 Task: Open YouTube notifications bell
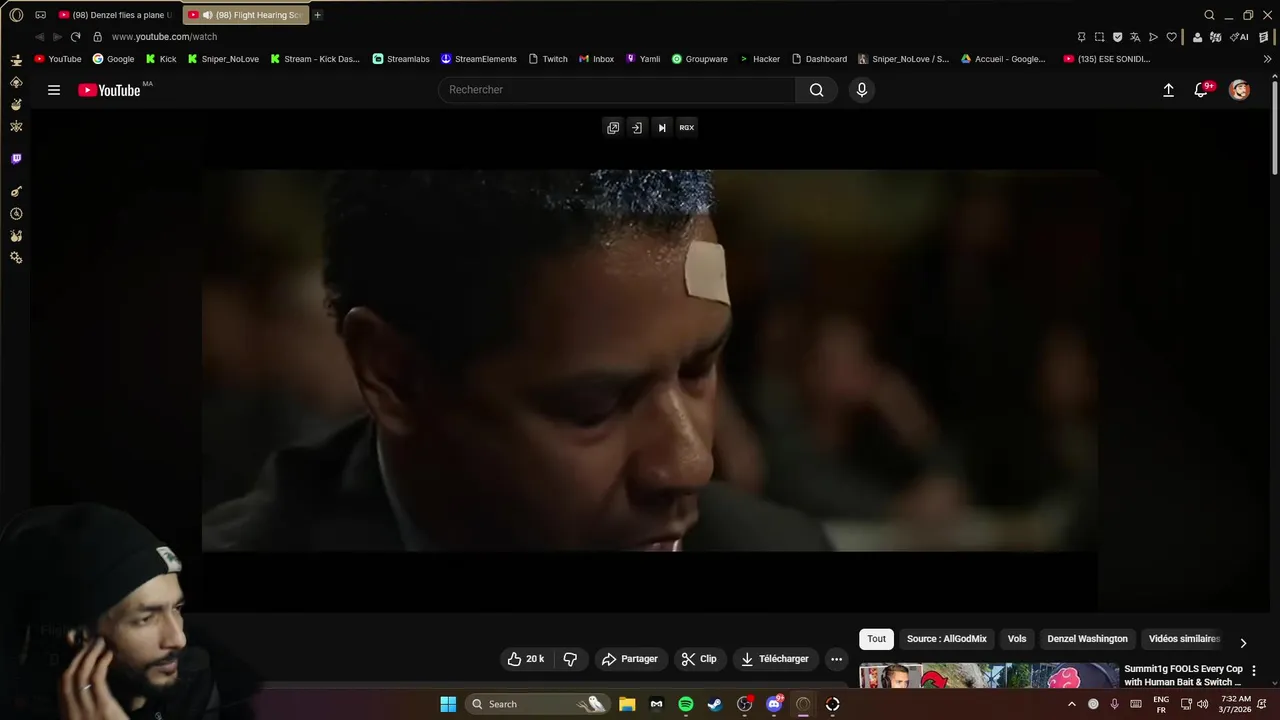point(1203,90)
